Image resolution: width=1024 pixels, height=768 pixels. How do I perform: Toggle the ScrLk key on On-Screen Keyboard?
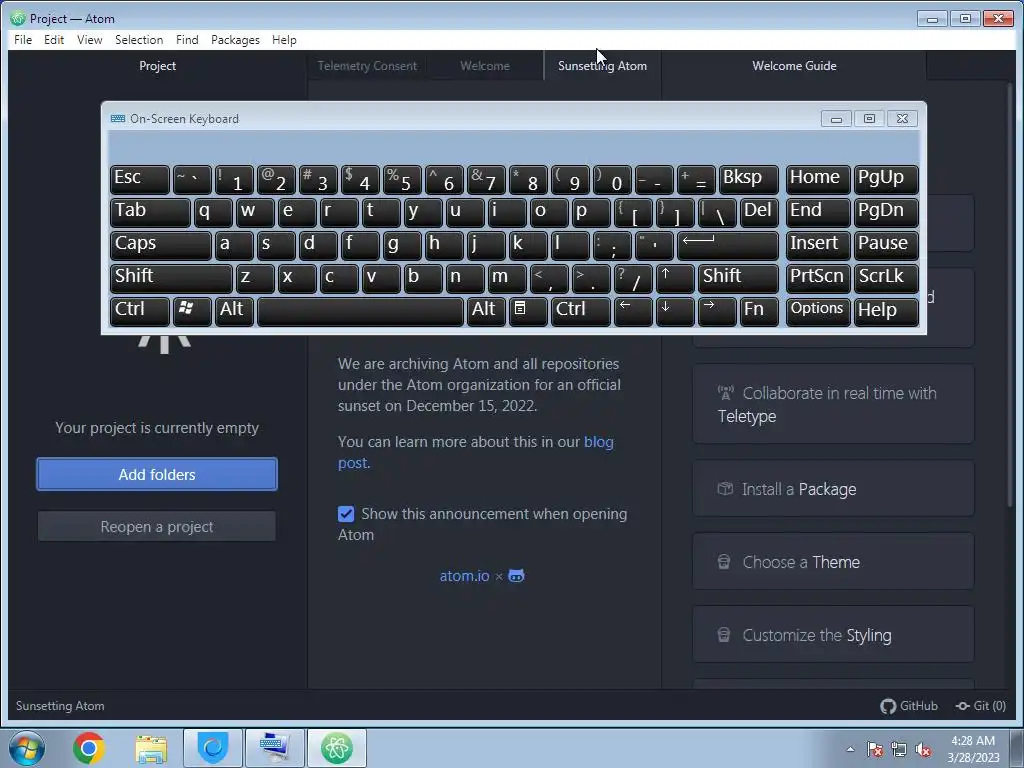[886, 278]
